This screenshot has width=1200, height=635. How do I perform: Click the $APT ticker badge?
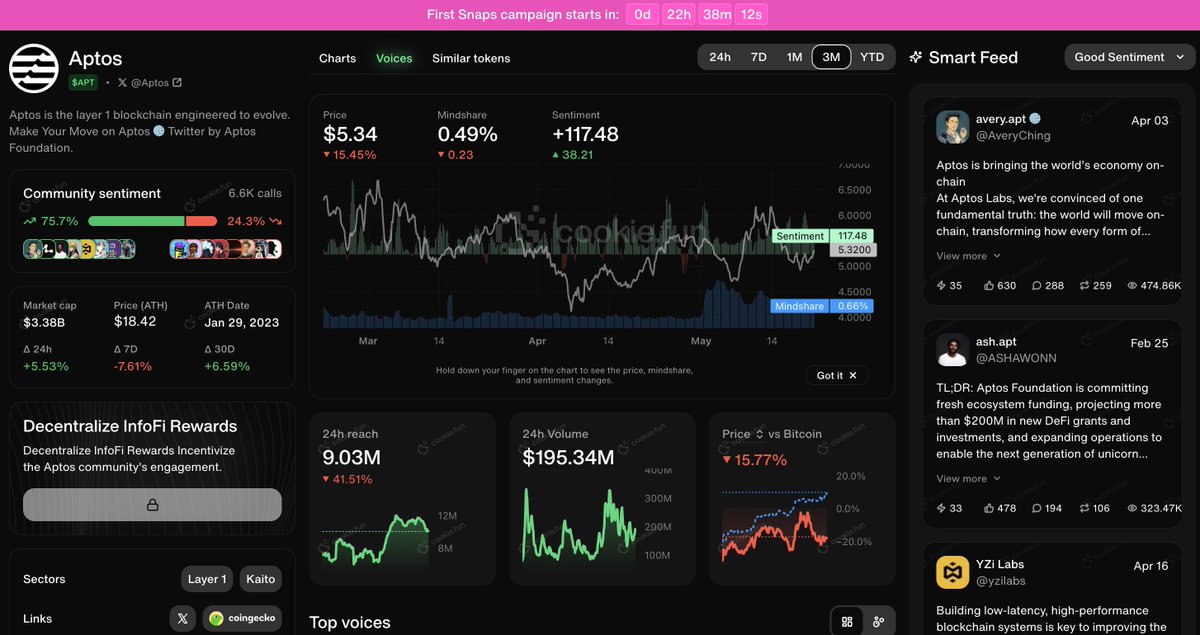(83, 83)
